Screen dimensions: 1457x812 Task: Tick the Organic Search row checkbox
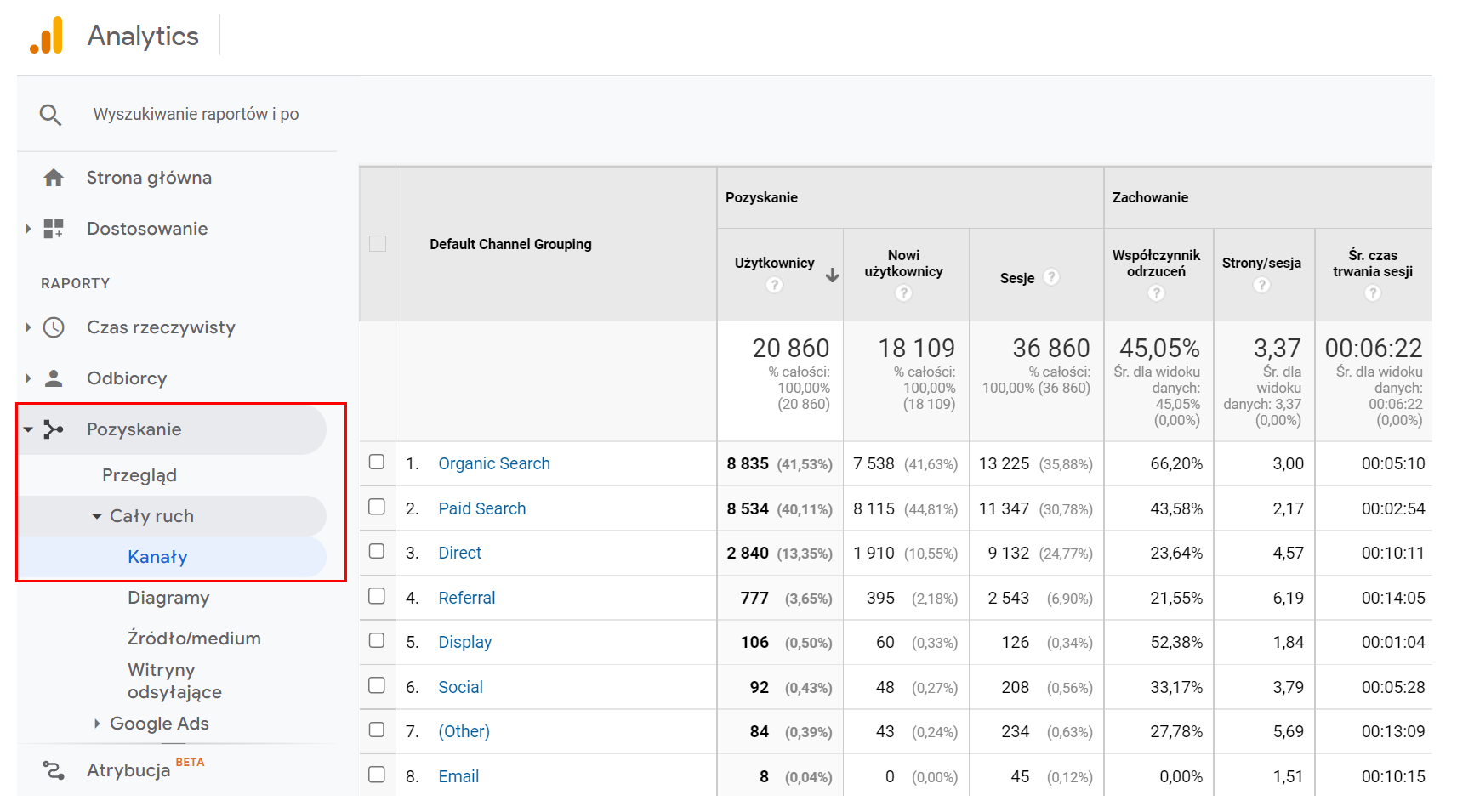(x=377, y=462)
